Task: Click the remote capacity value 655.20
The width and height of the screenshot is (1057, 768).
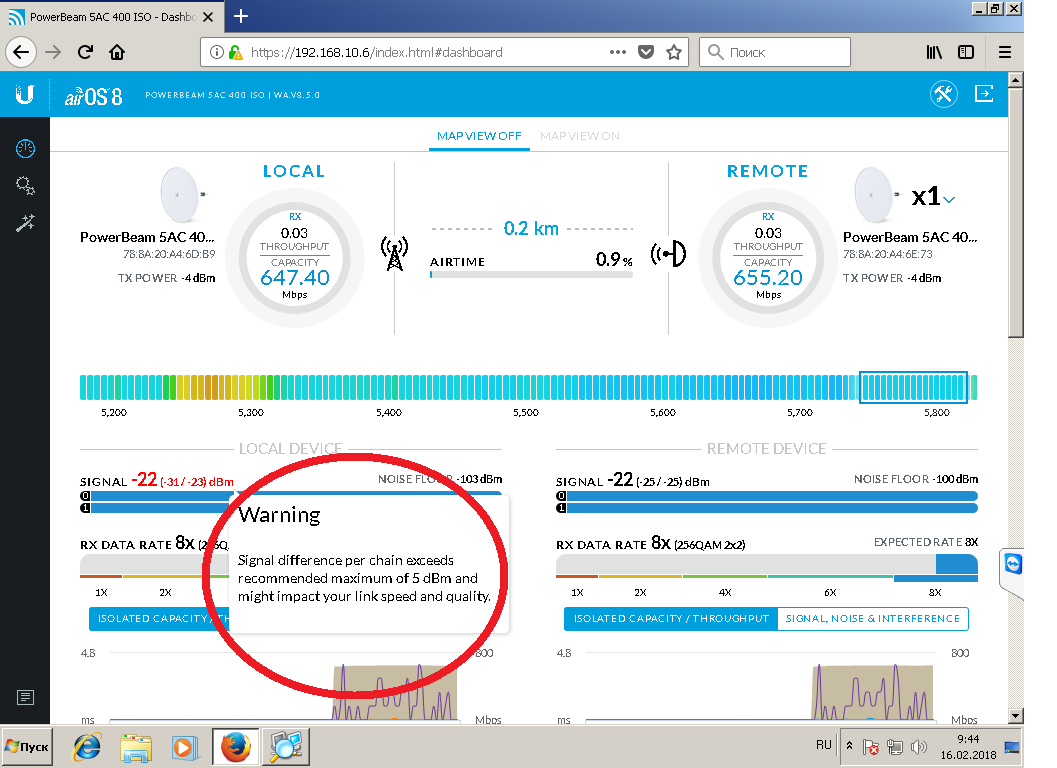Action: pos(768,277)
